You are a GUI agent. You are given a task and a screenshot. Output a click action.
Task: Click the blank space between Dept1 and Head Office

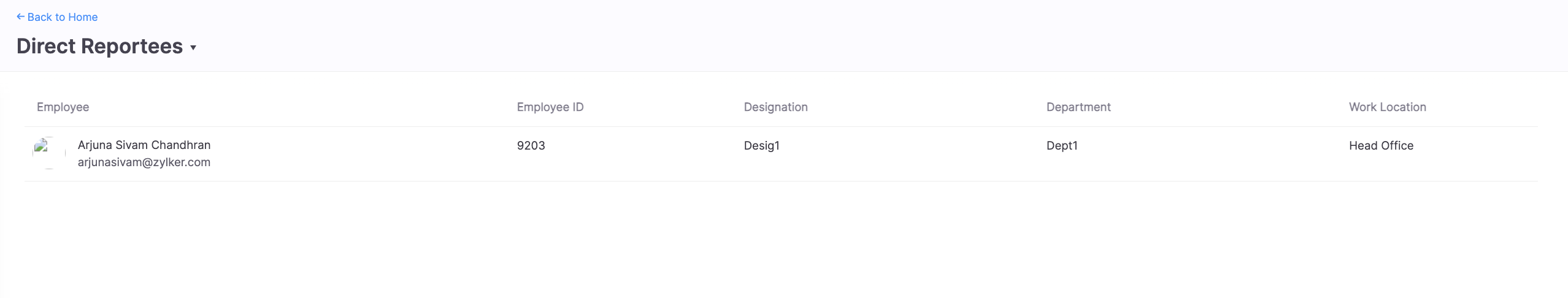point(1215,153)
